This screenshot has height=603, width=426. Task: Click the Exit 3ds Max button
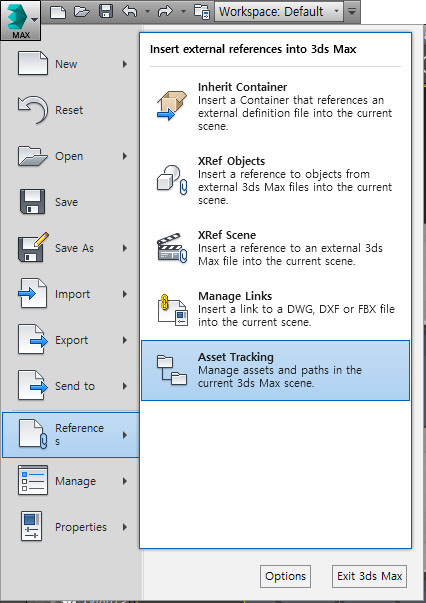pyautogui.click(x=369, y=576)
